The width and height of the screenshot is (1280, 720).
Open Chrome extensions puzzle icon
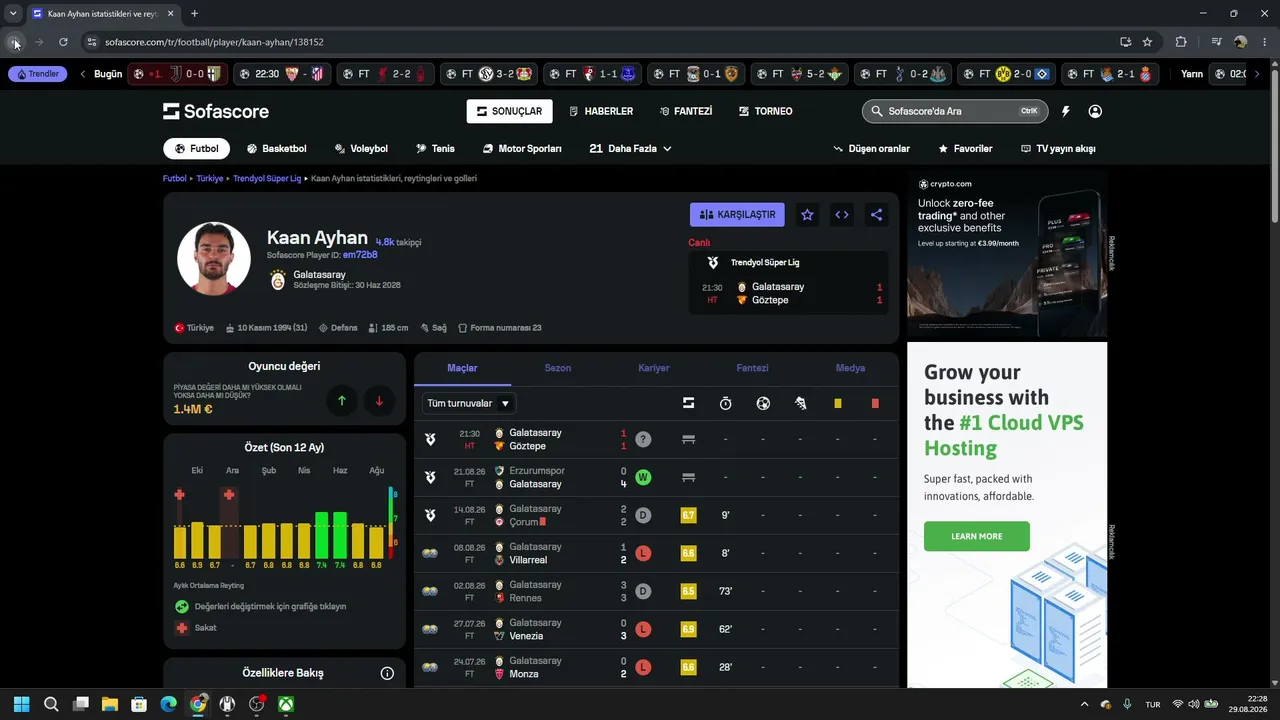click(1181, 42)
